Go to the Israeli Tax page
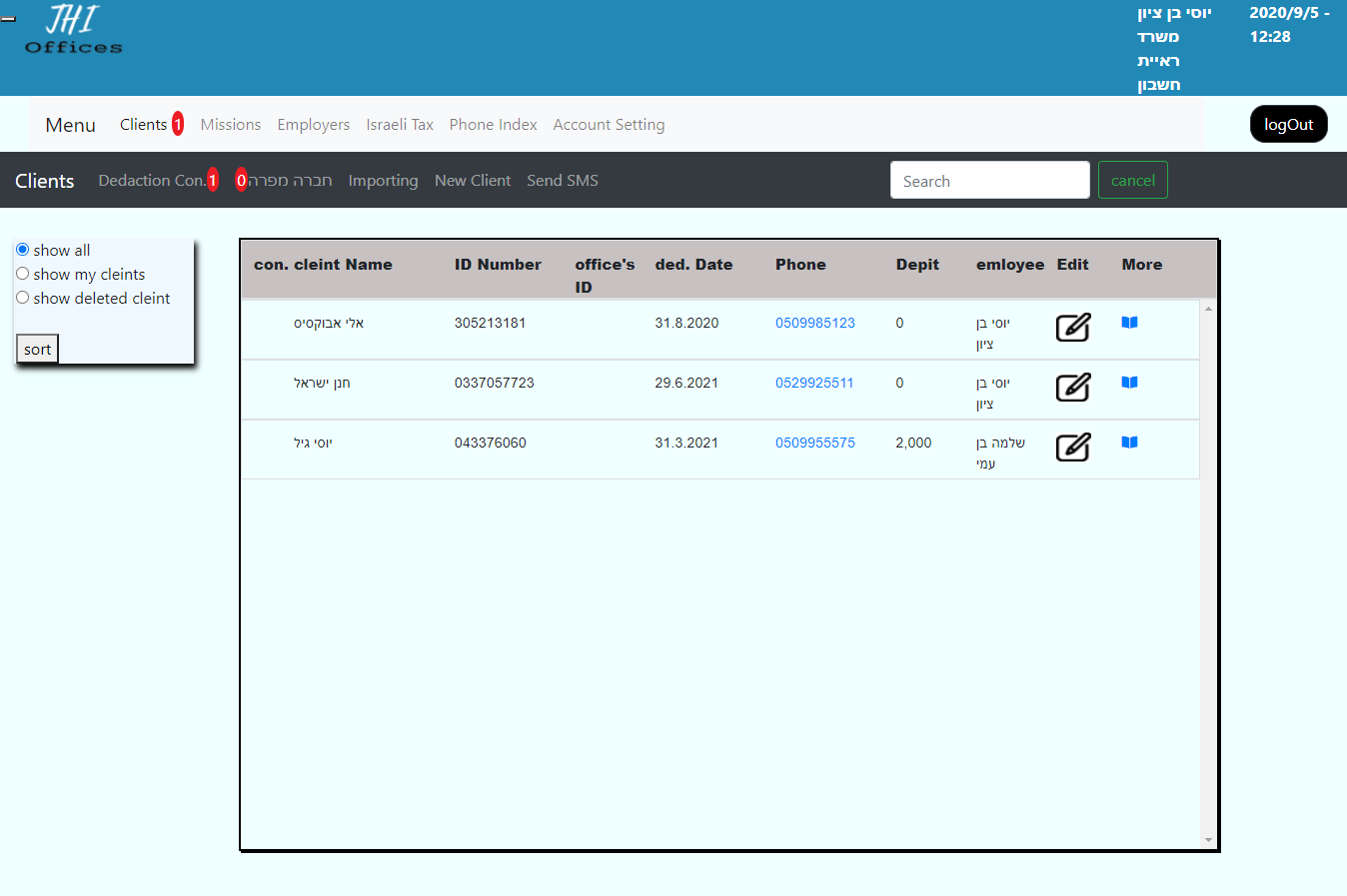The width and height of the screenshot is (1347, 896). [400, 125]
